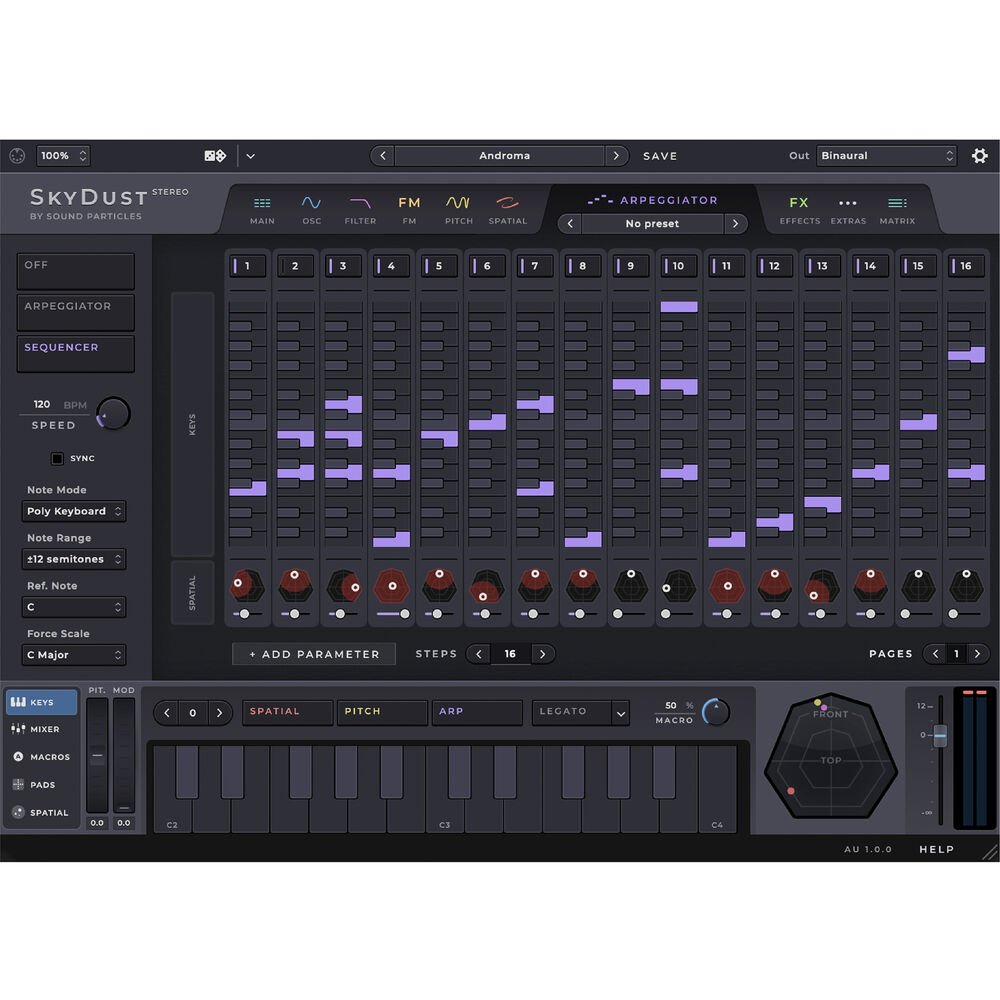Click the dice randomize icon
Viewport: 1000px width, 1000px height.
click(x=215, y=156)
